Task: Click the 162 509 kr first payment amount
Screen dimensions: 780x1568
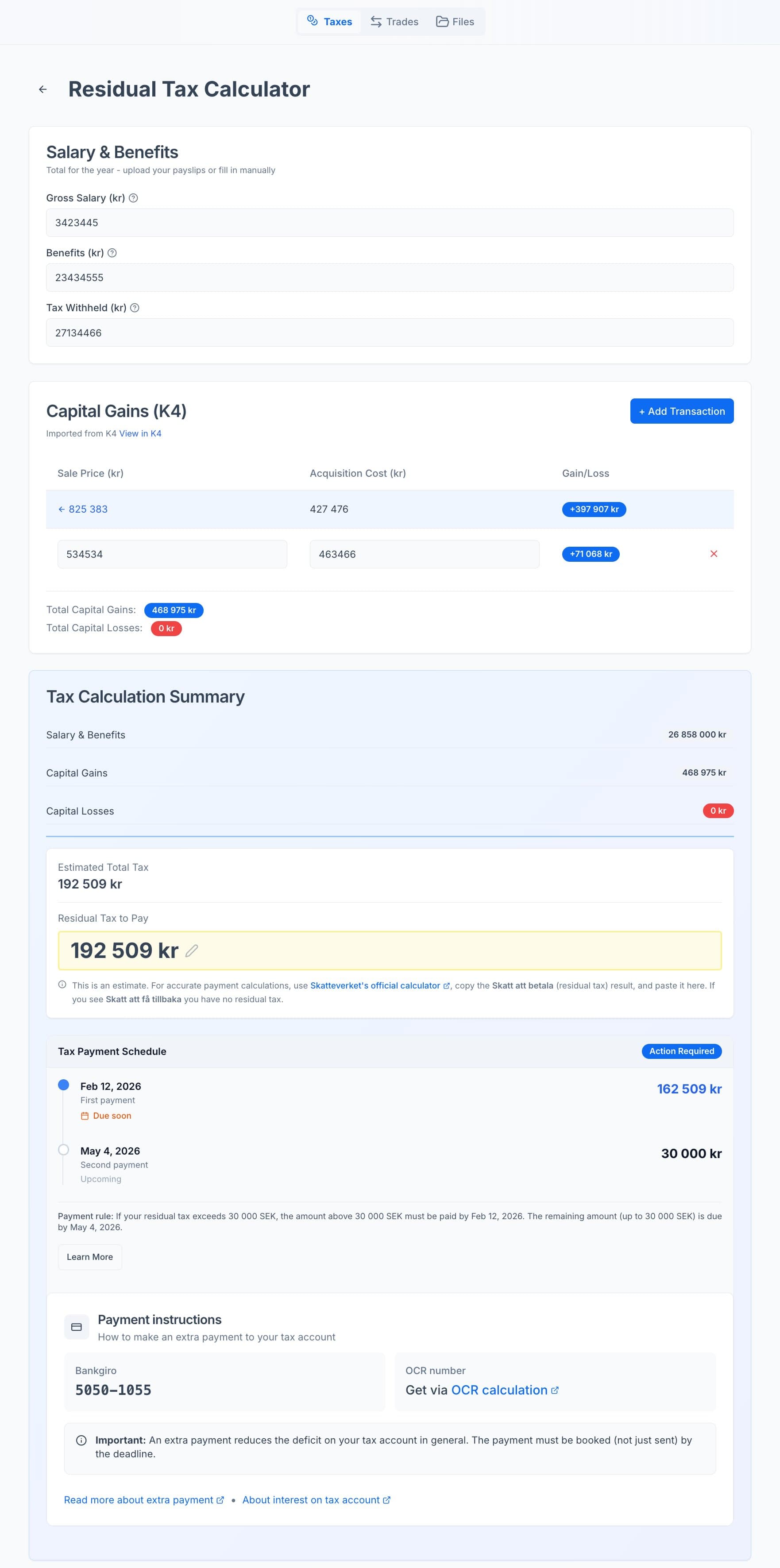Action: (x=689, y=1089)
